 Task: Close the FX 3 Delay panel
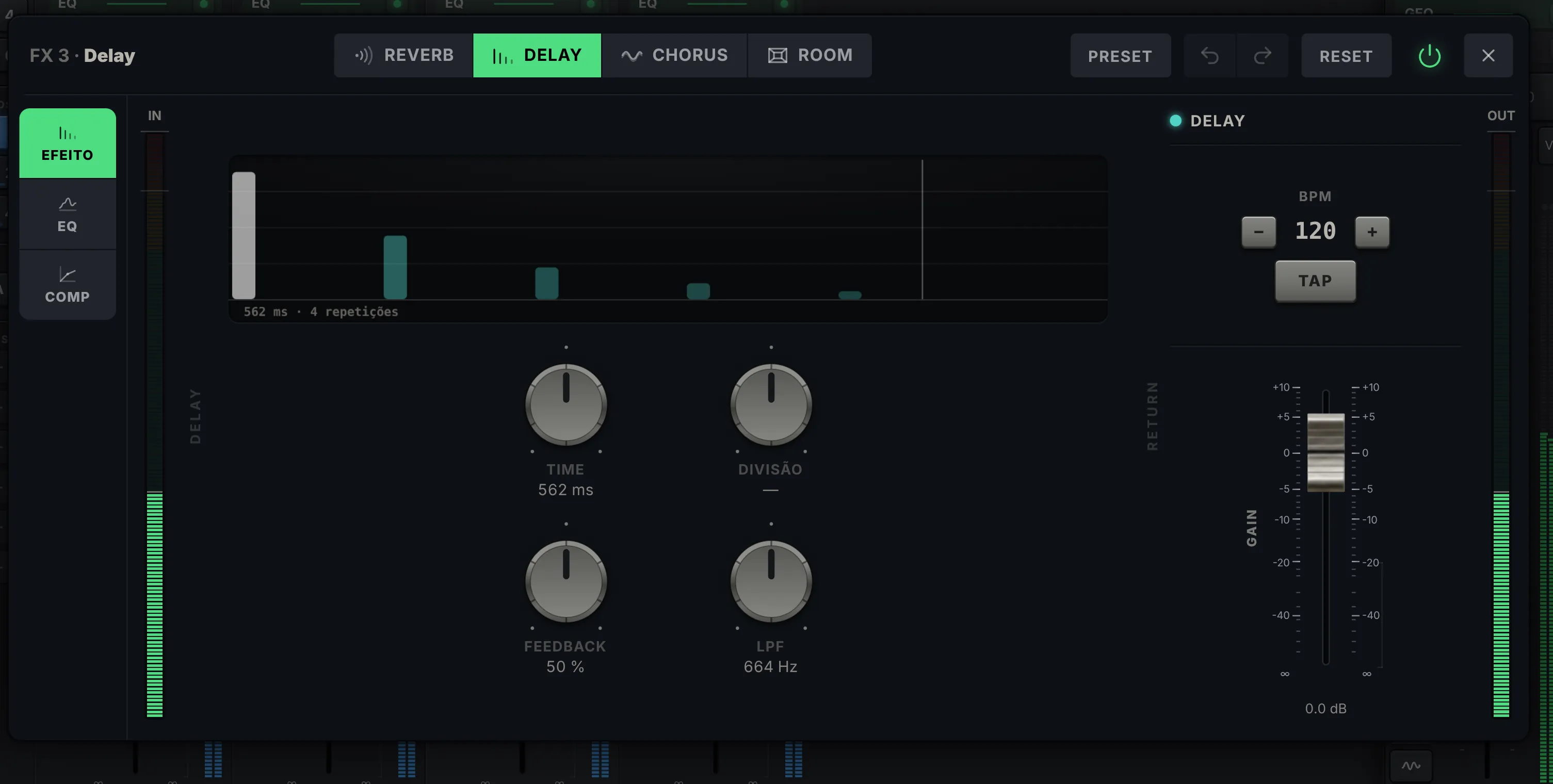(1488, 55)
